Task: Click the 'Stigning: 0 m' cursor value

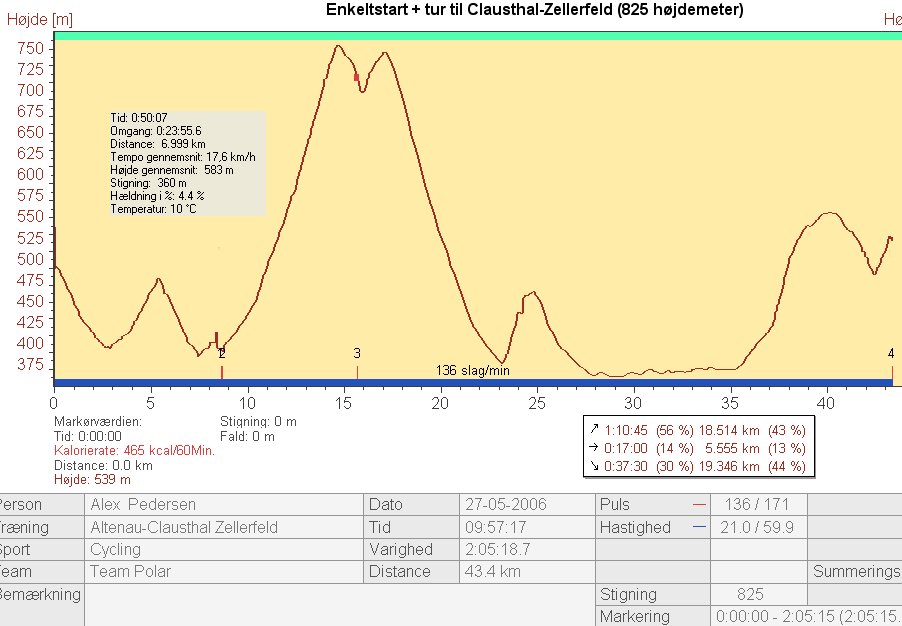Action: 258,422
